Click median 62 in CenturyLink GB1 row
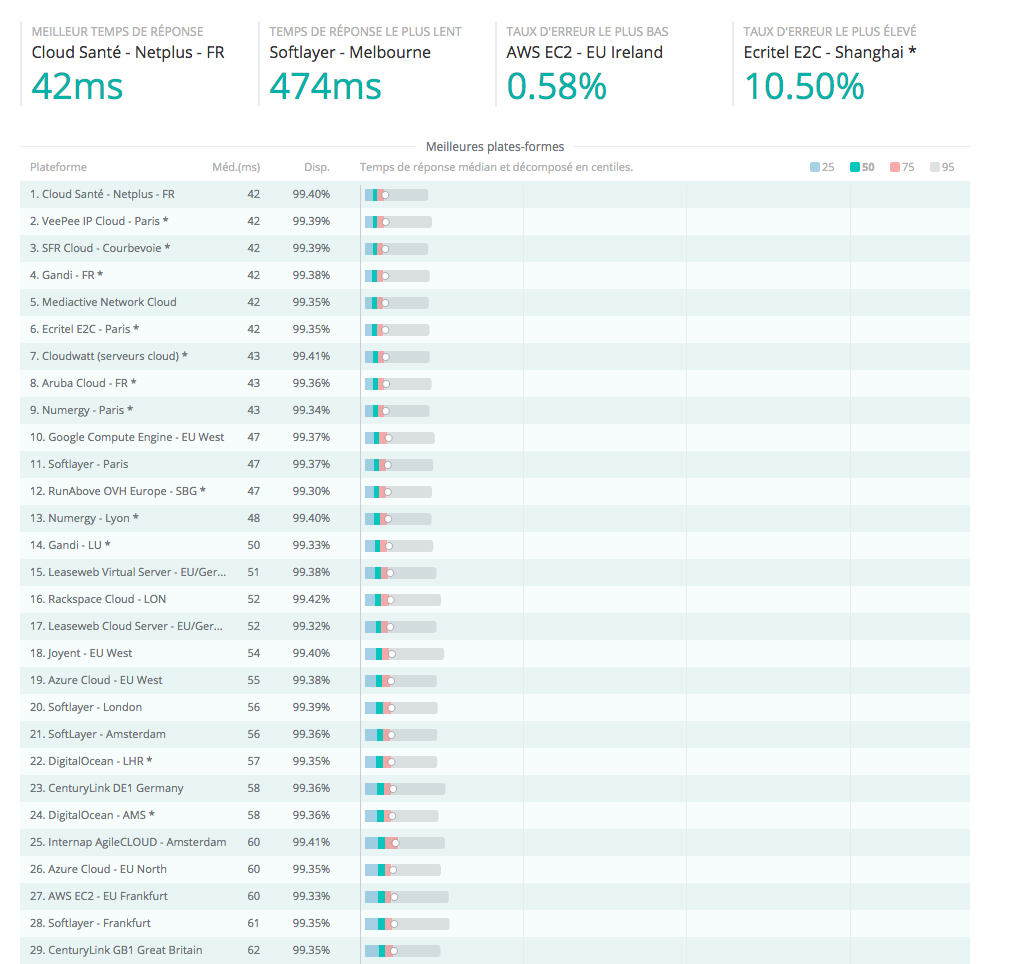 click(x=254, y=950)
